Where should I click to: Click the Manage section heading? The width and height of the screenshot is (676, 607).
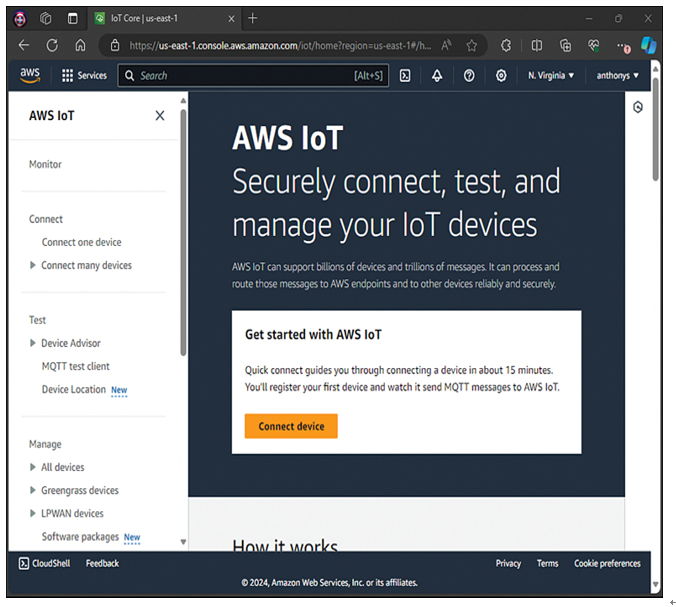coord(45,444)
